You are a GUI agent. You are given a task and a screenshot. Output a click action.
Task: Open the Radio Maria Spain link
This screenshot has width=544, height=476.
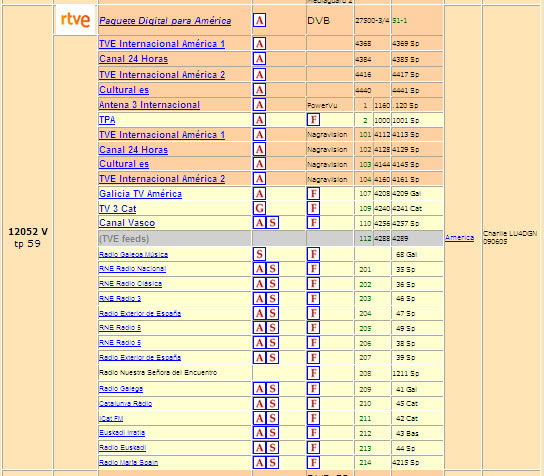pyautogui.click(x=129, y=462)
